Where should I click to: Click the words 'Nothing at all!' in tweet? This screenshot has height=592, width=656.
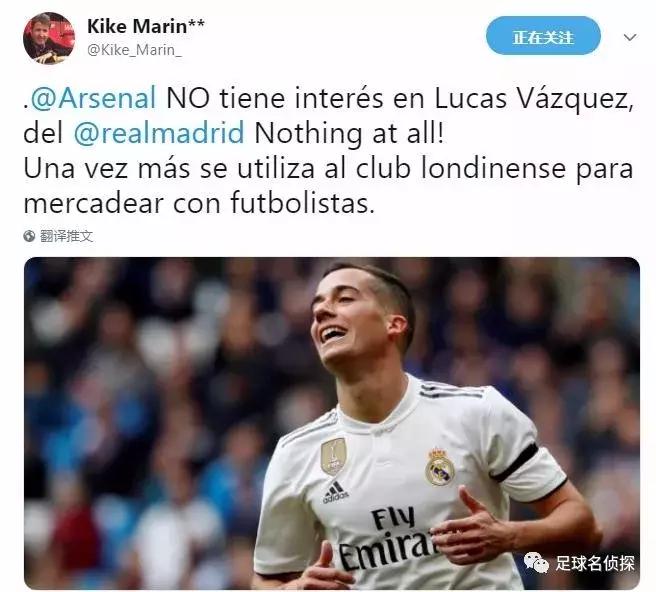coord(349,133)
